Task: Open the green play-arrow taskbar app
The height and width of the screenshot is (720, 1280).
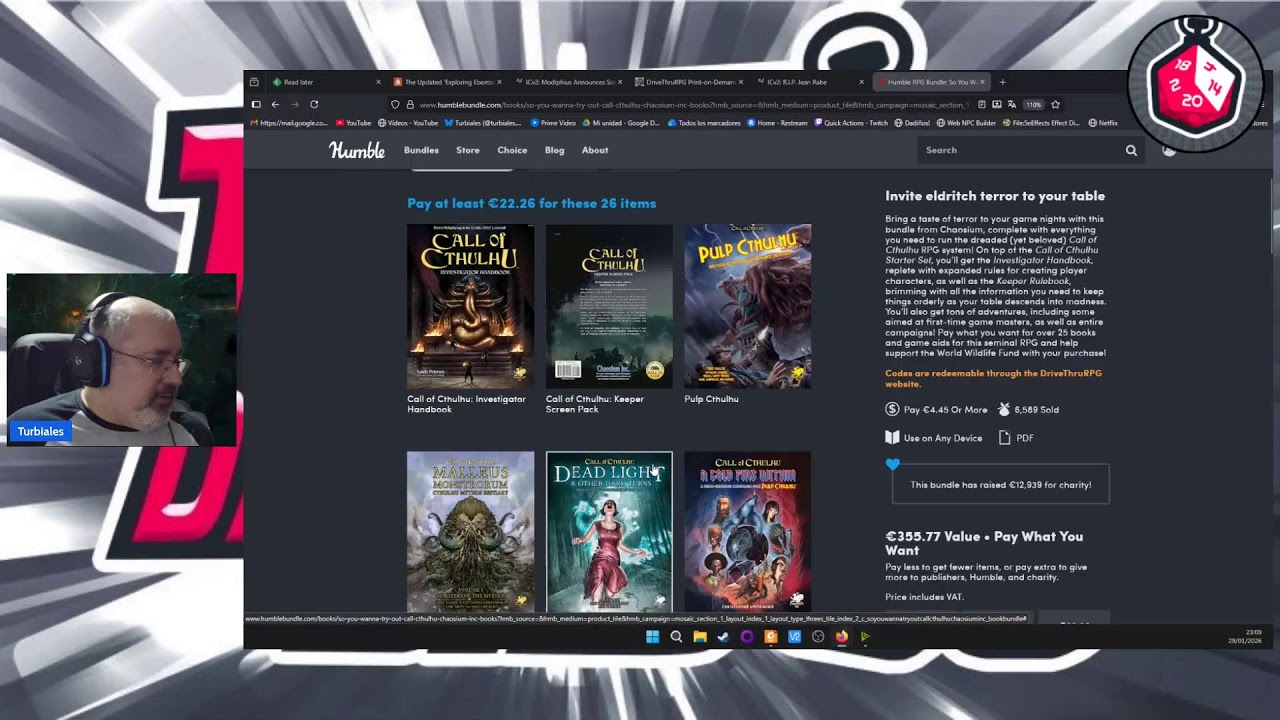Action: click(x=865, y=637)
